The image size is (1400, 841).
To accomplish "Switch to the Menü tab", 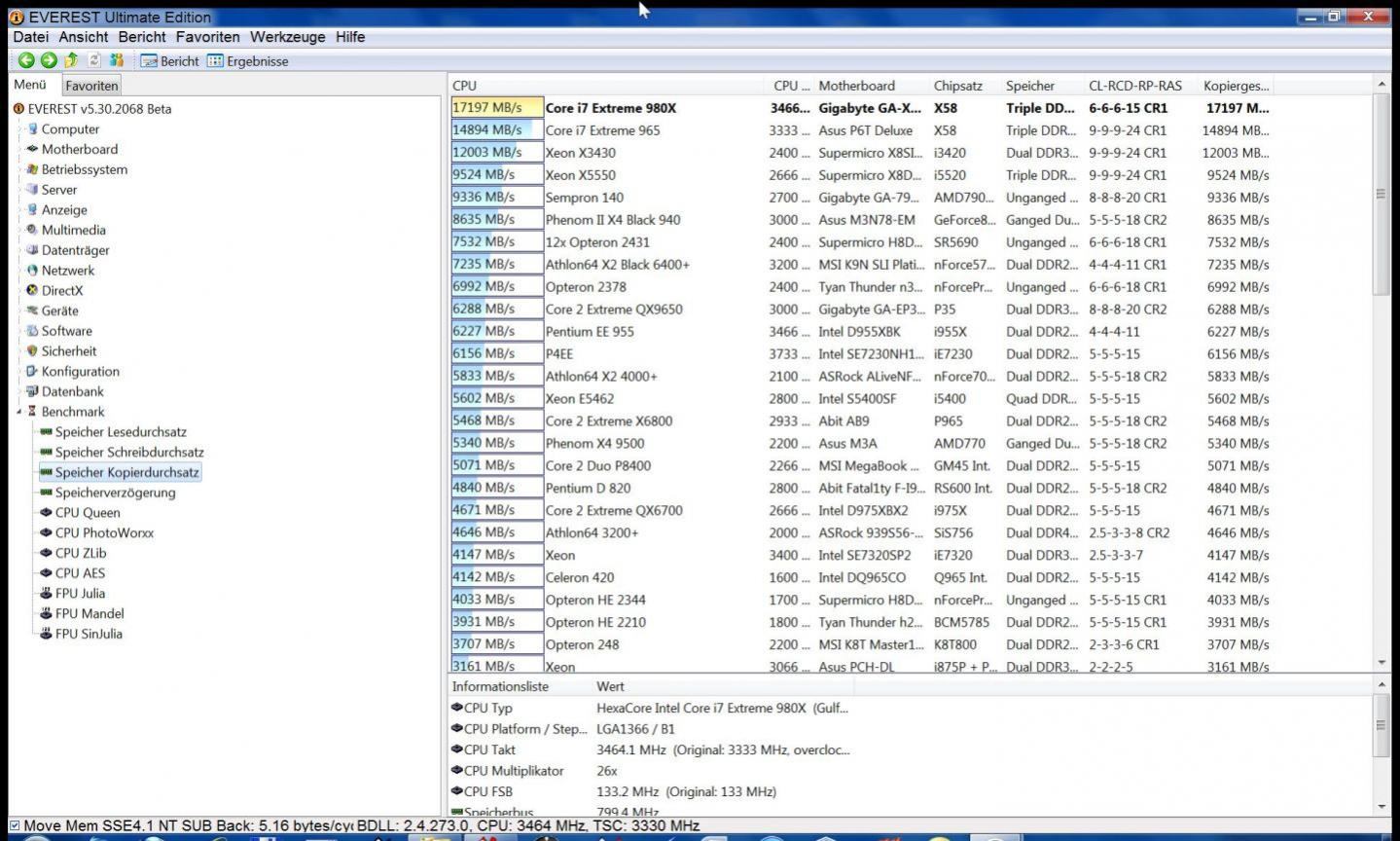I will (x=30, y=85).
